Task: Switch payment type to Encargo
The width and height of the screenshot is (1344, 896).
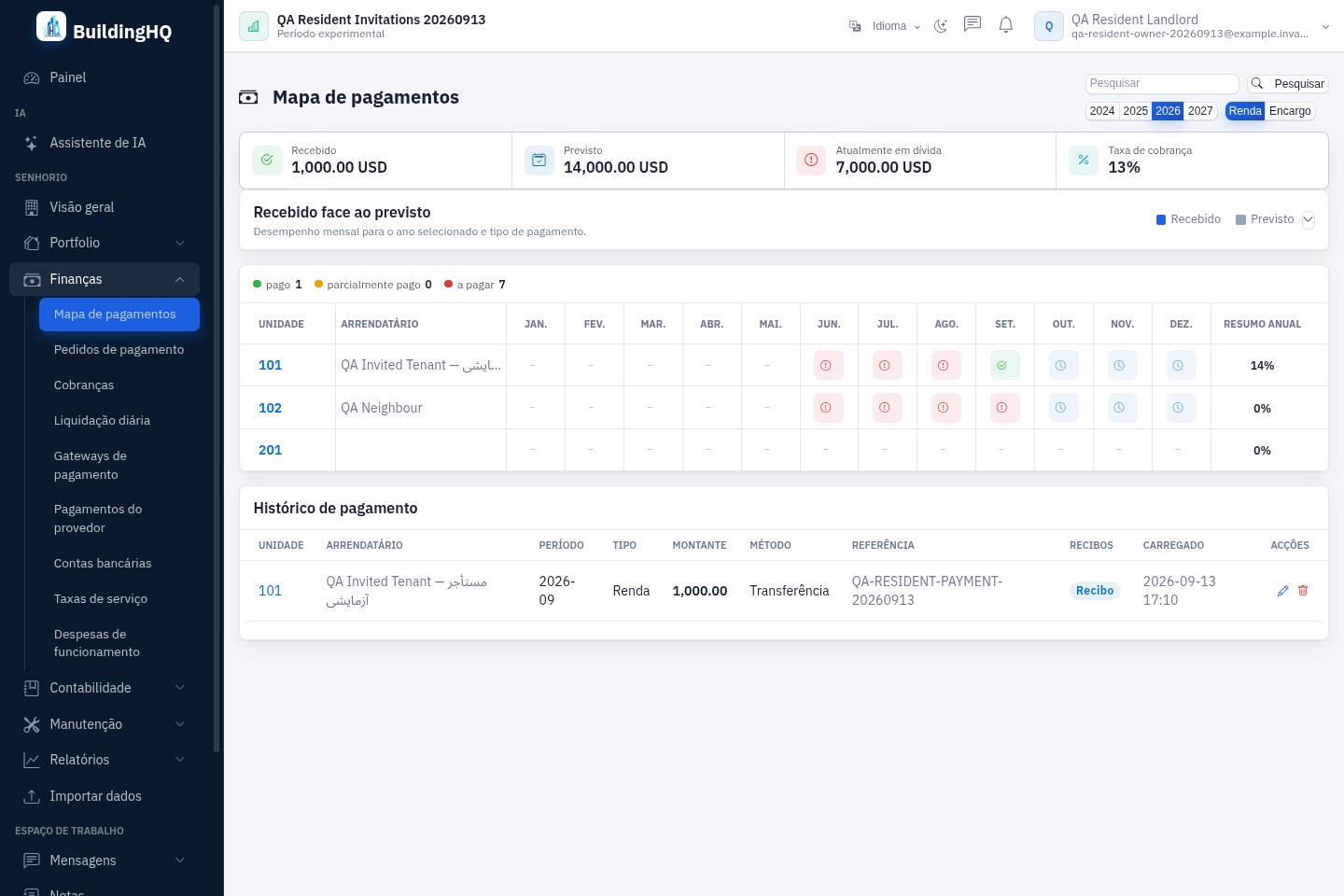Action: 1290,111
